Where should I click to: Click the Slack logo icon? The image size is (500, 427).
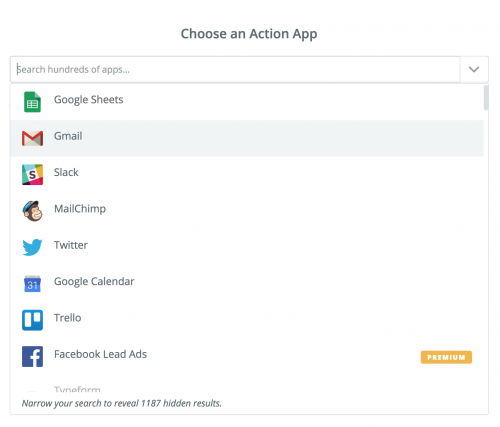(32, 174)
